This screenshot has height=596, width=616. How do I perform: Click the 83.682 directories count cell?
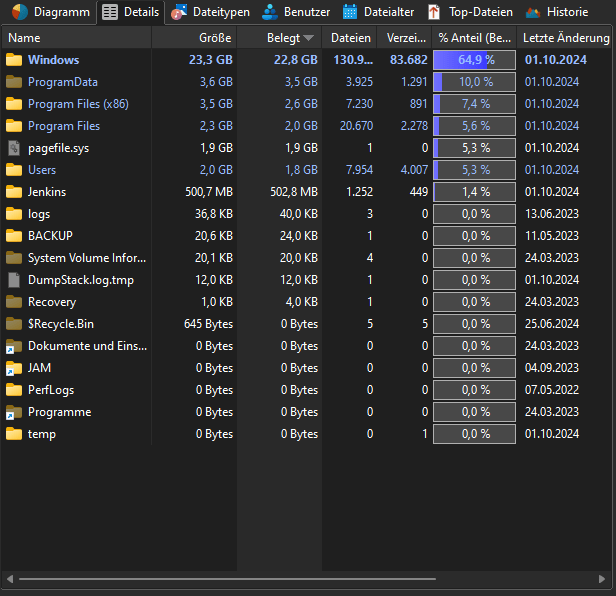coord(409,60)
